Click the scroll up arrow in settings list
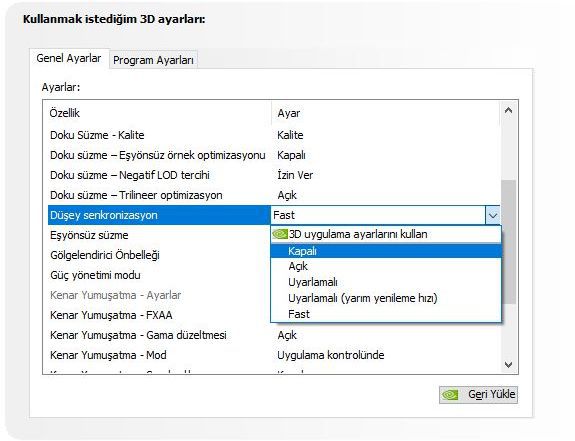 [x=508, y=110]
